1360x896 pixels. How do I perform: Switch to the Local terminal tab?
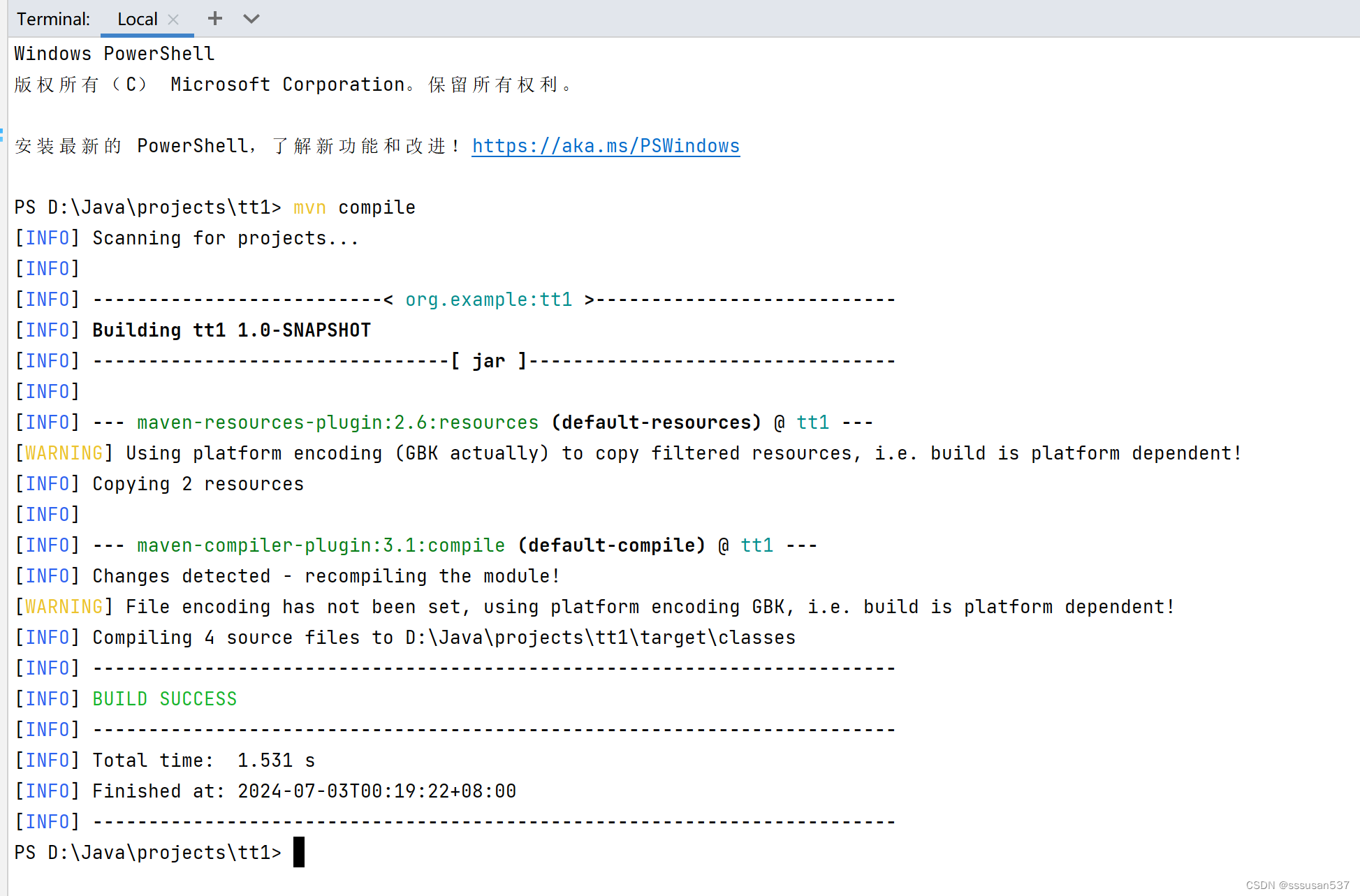137,19
